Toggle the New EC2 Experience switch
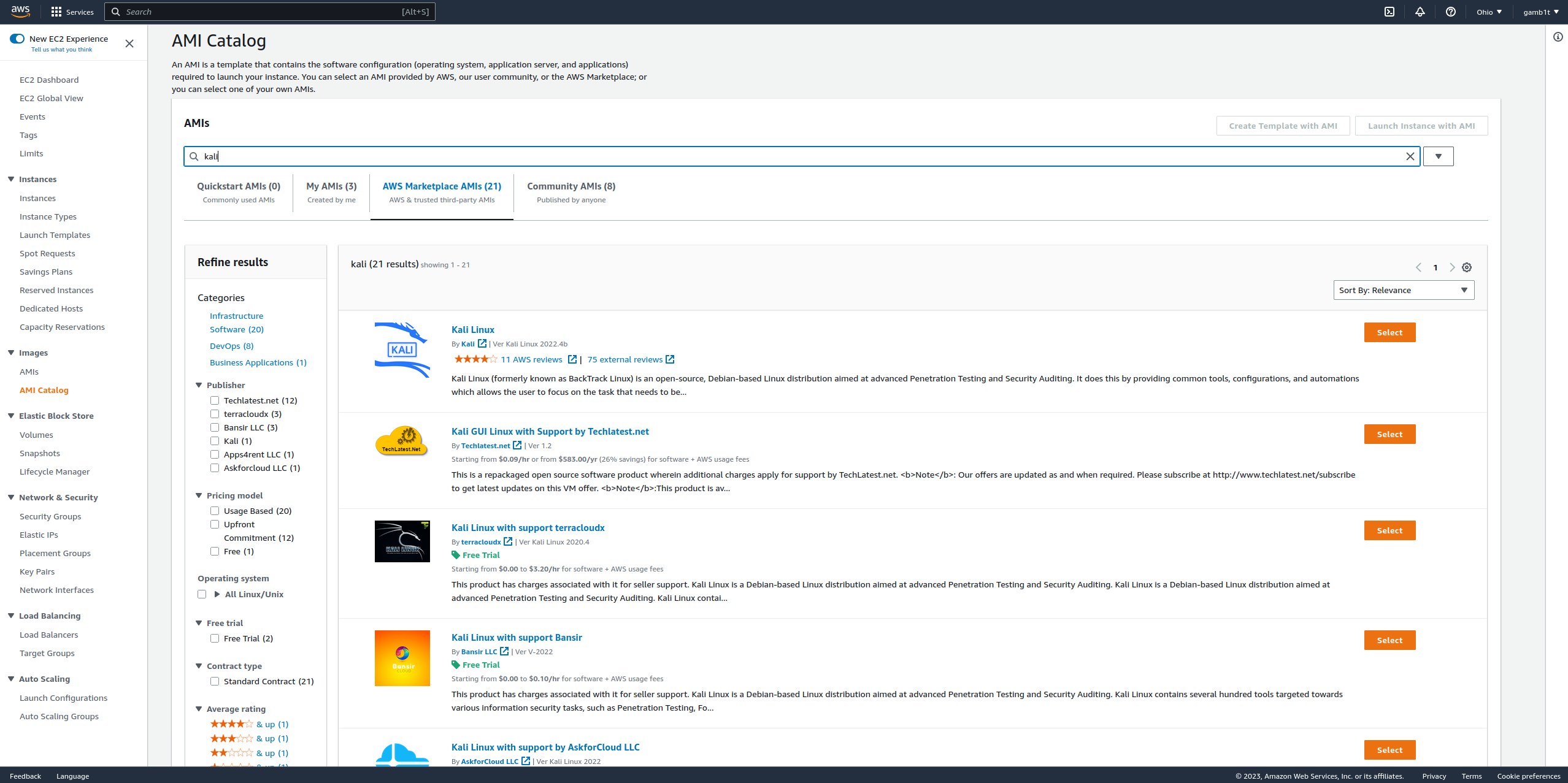 [x=17, y=39]
